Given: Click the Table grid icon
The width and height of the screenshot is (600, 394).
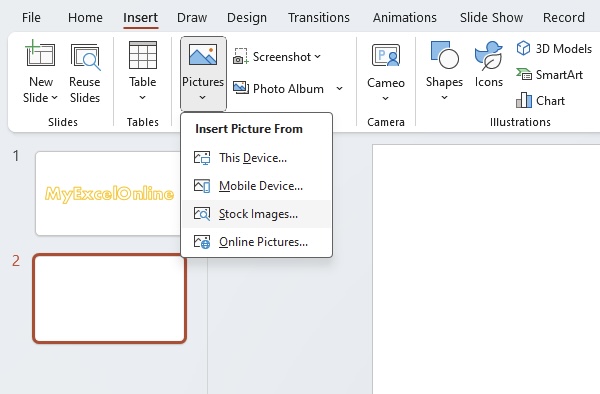Looking at the screenshot, I should [142, 55].
